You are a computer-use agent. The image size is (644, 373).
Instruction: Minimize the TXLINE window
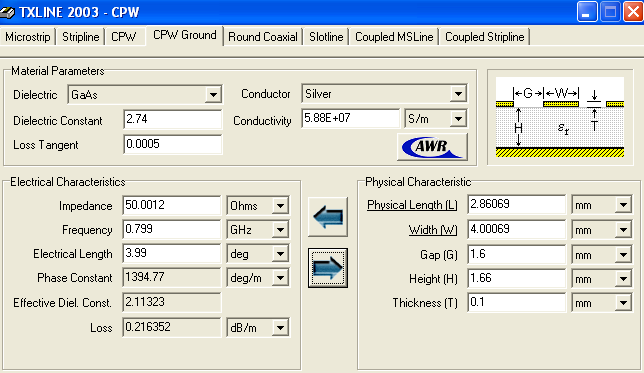pos(587,12)
